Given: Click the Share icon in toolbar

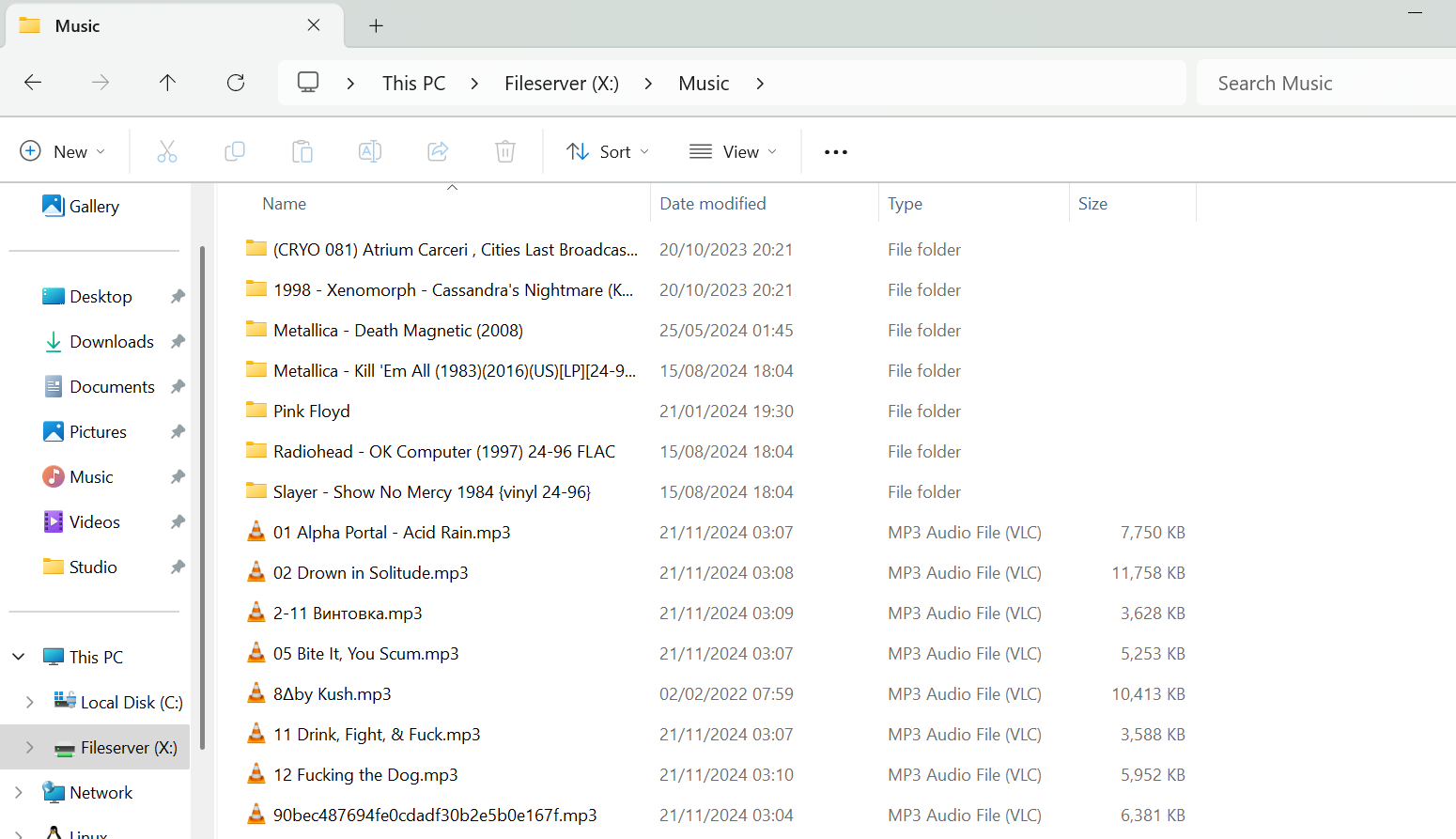Looking at the screenshot, I should (438, 151).
